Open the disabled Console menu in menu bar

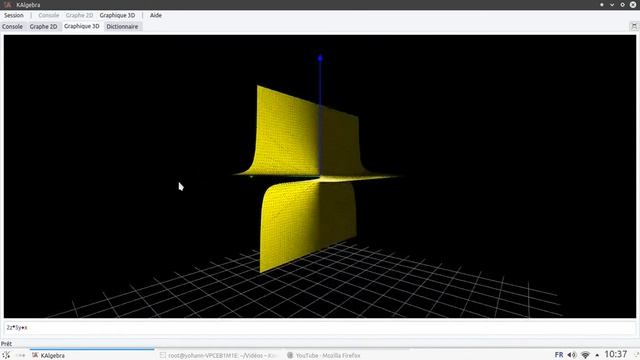pos(49,15)
